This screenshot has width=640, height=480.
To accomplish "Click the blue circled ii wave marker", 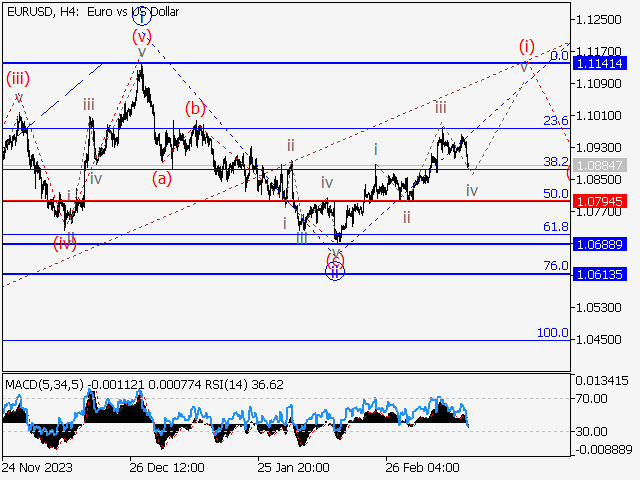I will (336, 271).
